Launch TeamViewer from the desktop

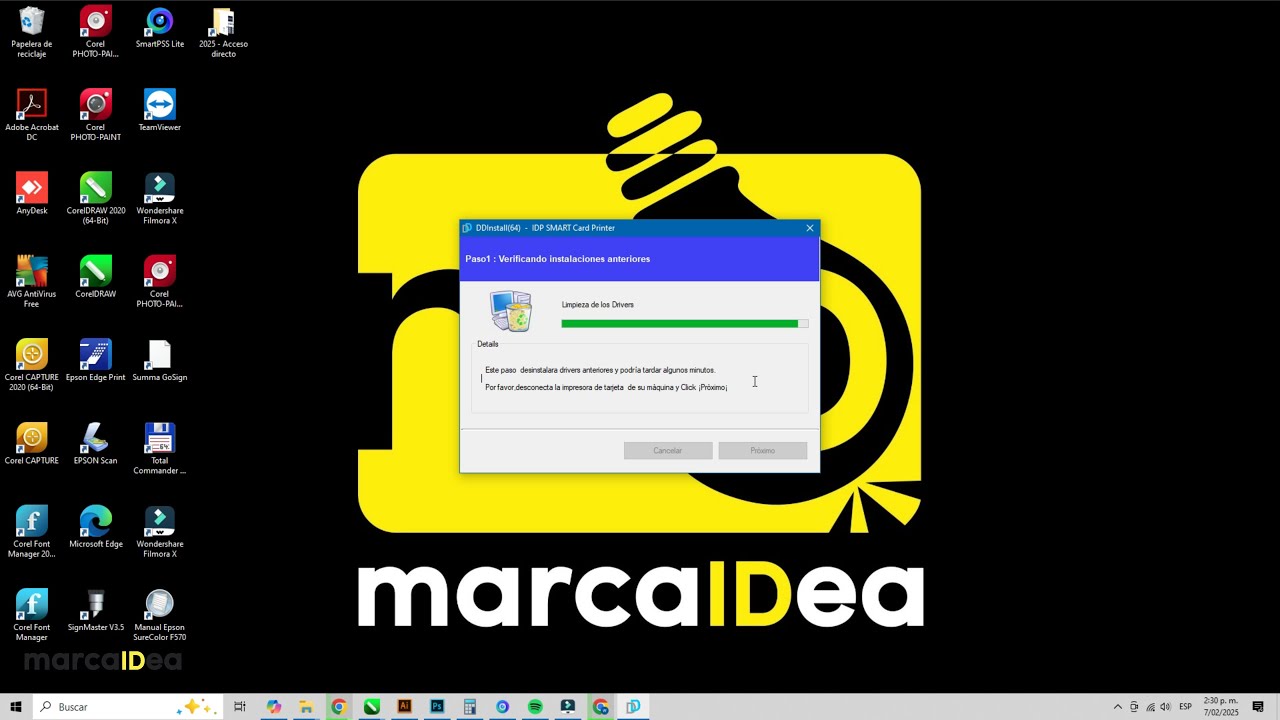point(160,110)
